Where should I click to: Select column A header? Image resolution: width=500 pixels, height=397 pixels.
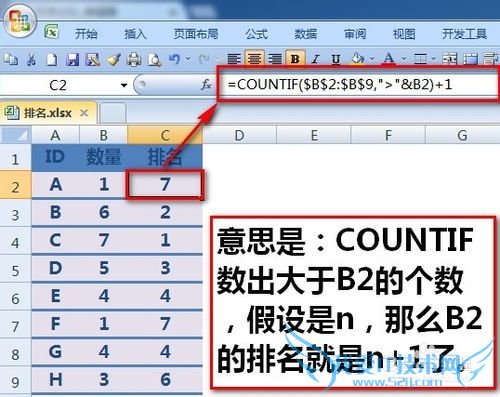[x=55, y=135]
